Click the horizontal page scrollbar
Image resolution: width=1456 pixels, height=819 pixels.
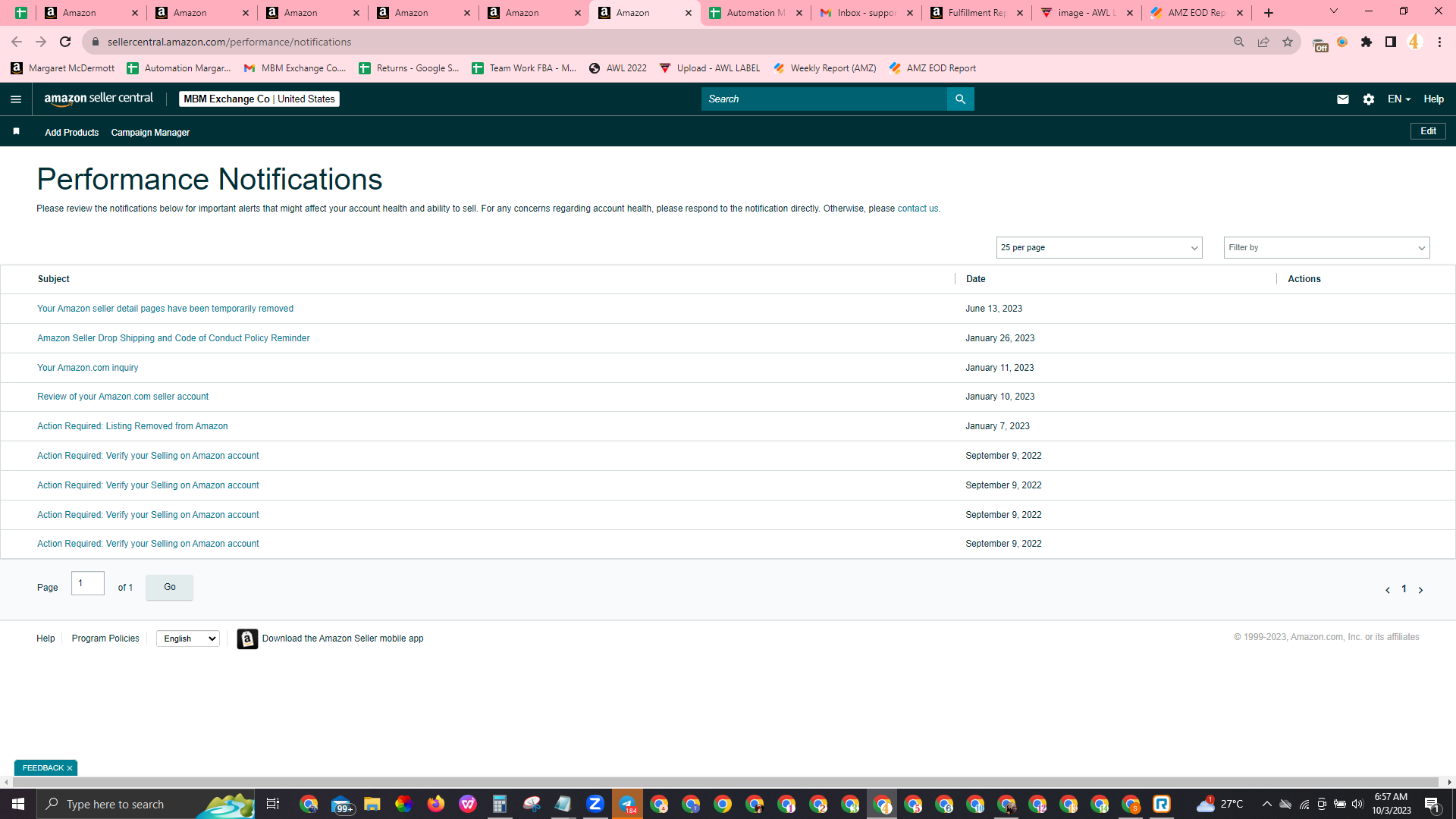724,782
